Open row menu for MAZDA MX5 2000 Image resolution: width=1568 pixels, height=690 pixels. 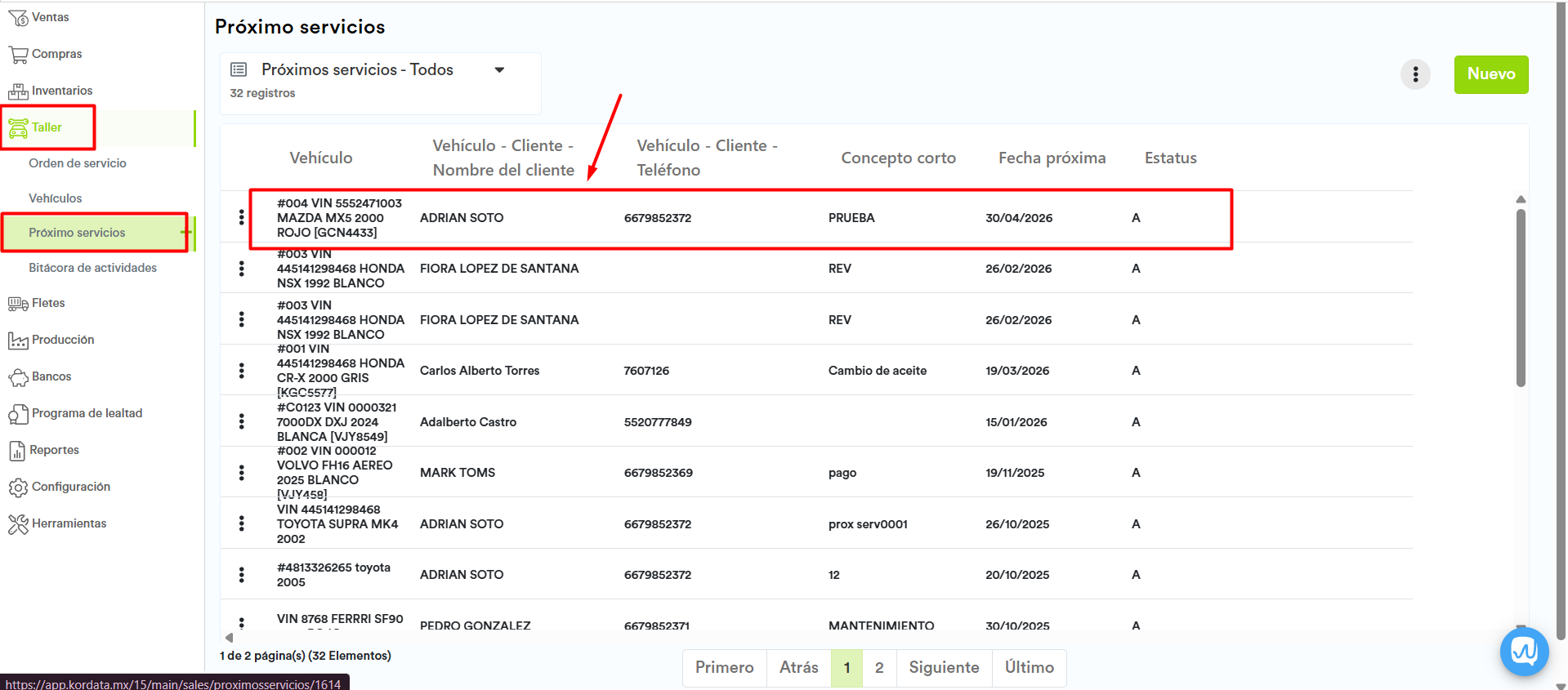coord(241,217)
